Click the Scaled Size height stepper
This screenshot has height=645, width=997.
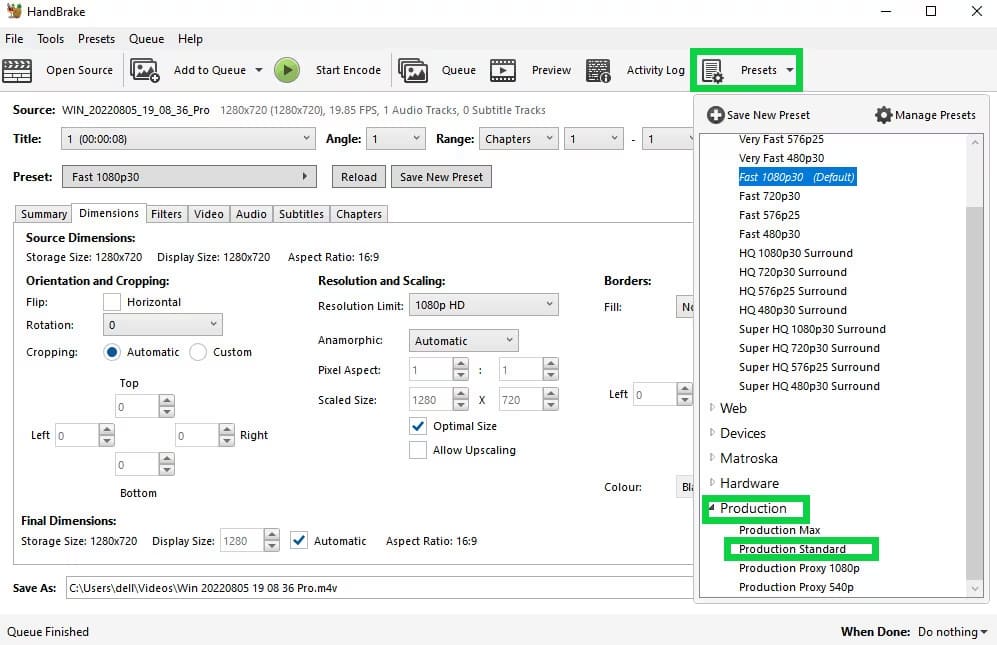click(x=551, y=399)
